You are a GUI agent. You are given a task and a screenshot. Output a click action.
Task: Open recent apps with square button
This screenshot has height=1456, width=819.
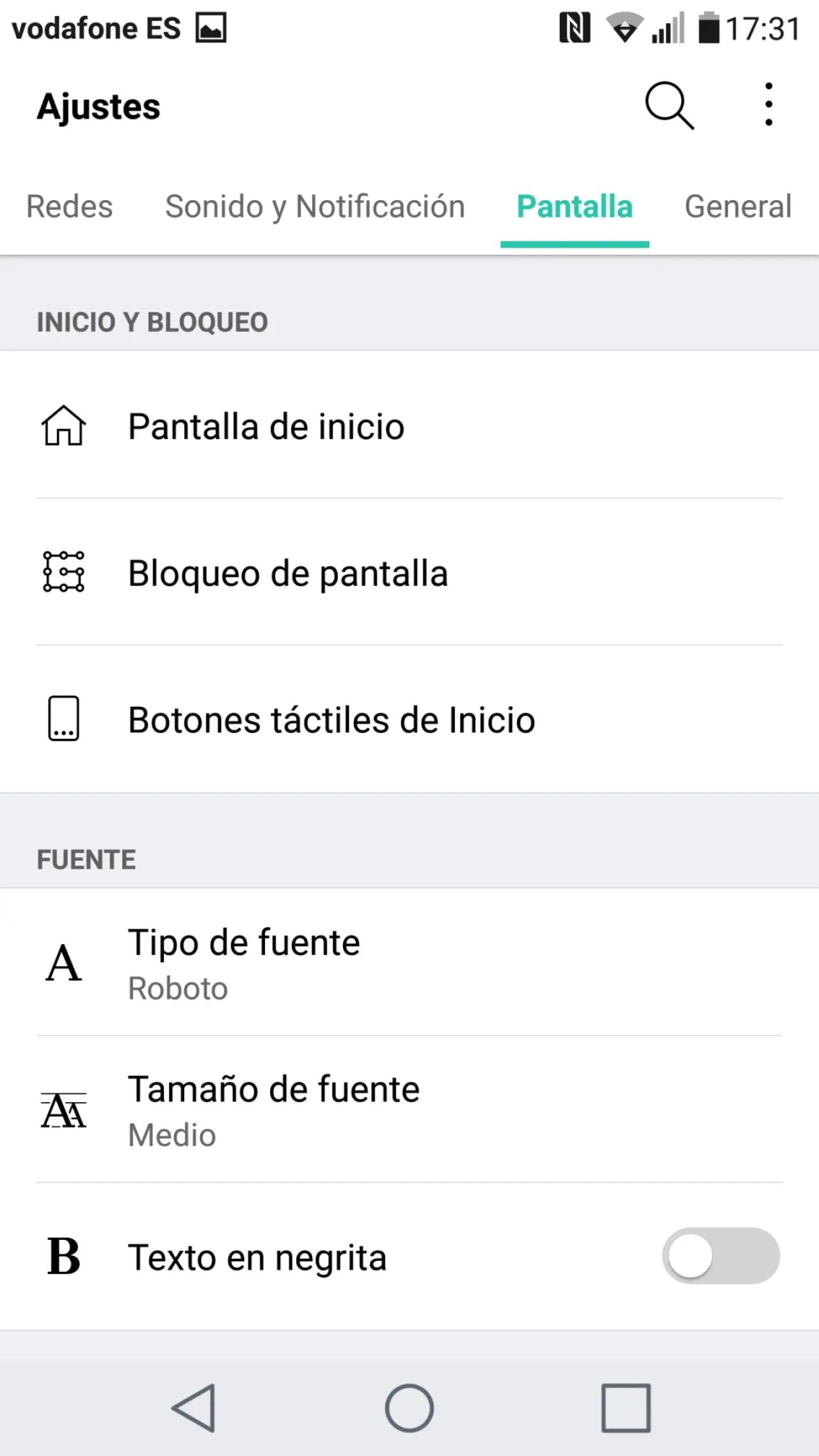pos(626,1407)
